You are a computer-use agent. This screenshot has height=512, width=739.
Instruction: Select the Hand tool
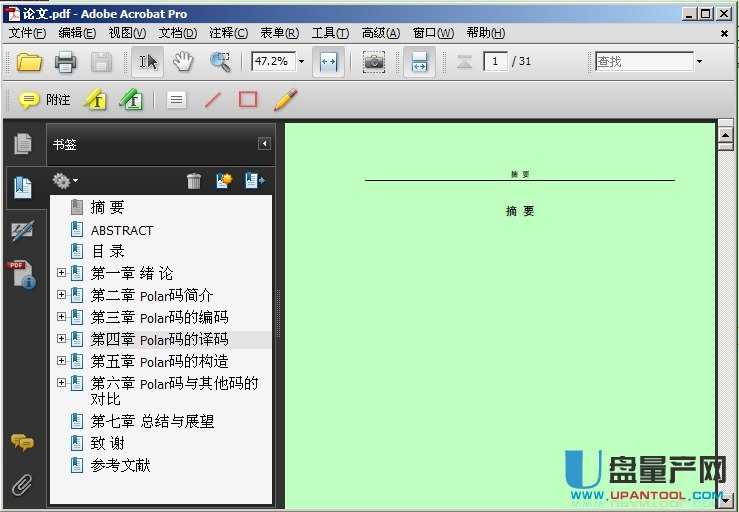183,62
